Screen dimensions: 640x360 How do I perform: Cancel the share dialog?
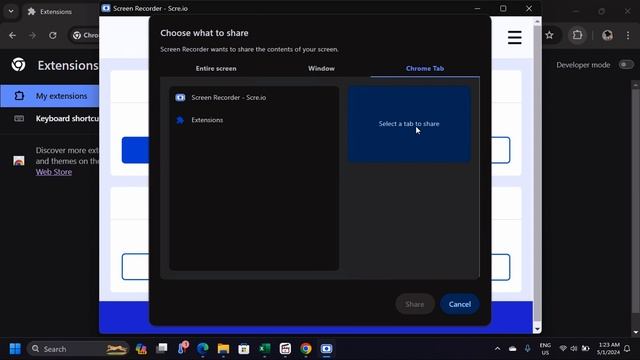(x=460, y=304)
